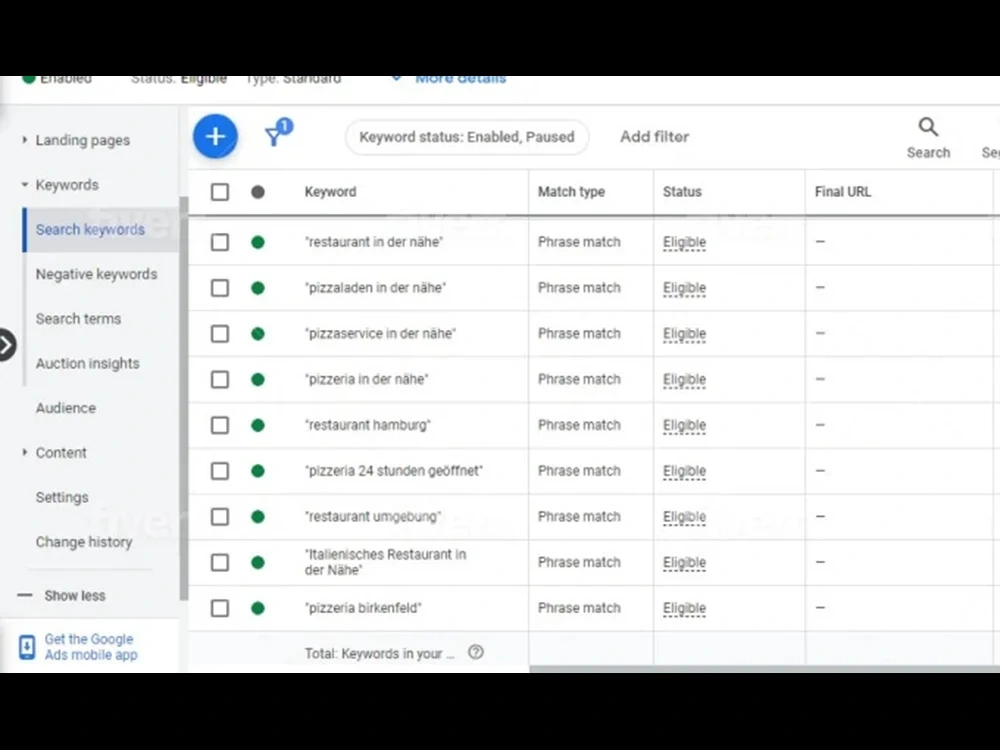The image size is (1000, 750).
Task: Check the 'pizzeria 24 stunden geöffnet' row
Action: 220,471
